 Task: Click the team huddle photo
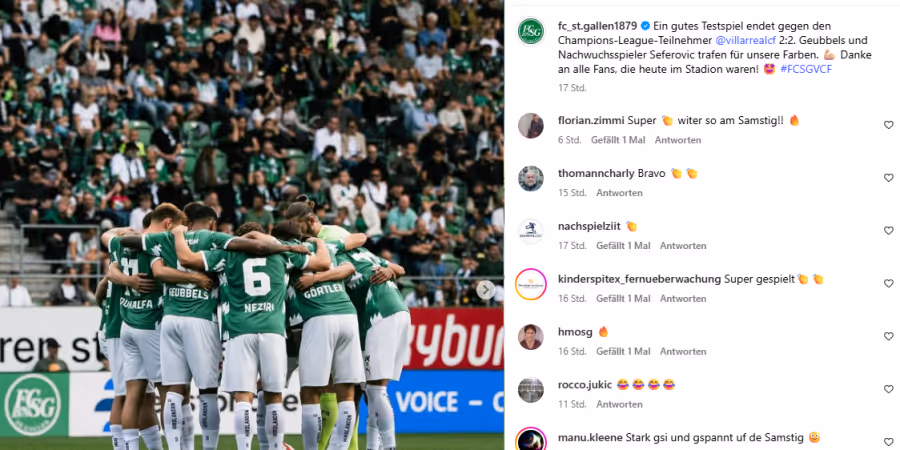click(x=252, y=225)
